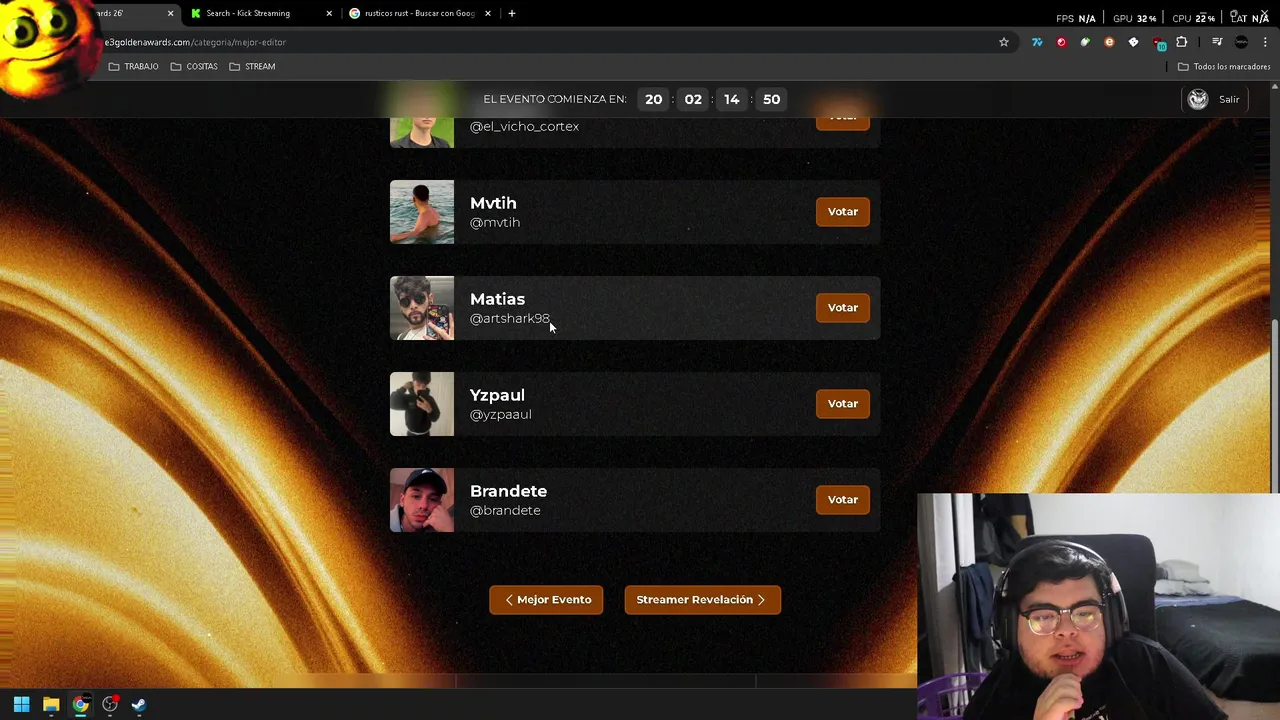The width and height of the screenshot is (1280, 720).
Task: Close the Golden Awards 26' tab
Action: coord(170,13)
